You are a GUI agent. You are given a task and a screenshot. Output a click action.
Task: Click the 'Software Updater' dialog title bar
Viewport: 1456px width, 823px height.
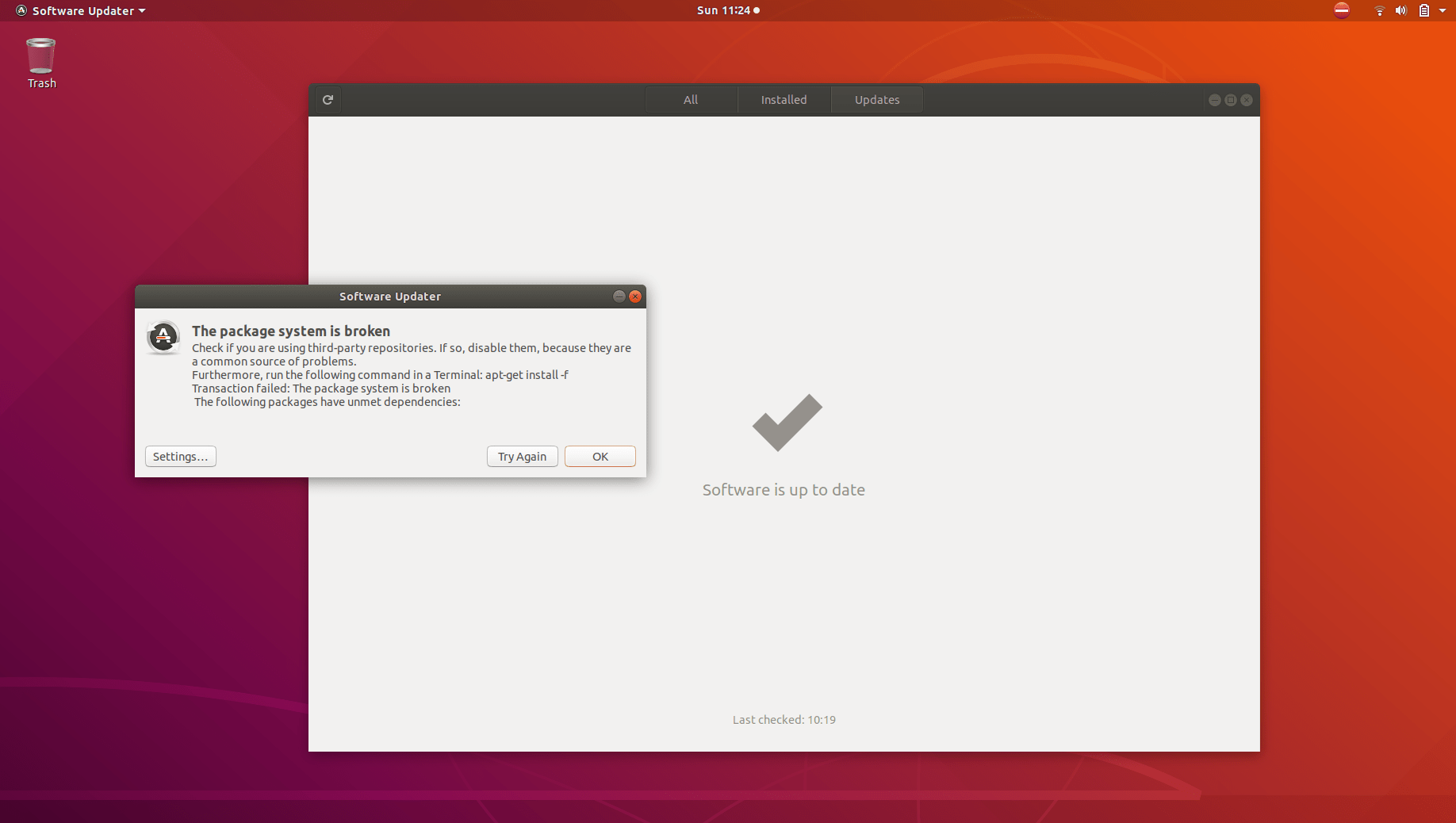(390, 297)
